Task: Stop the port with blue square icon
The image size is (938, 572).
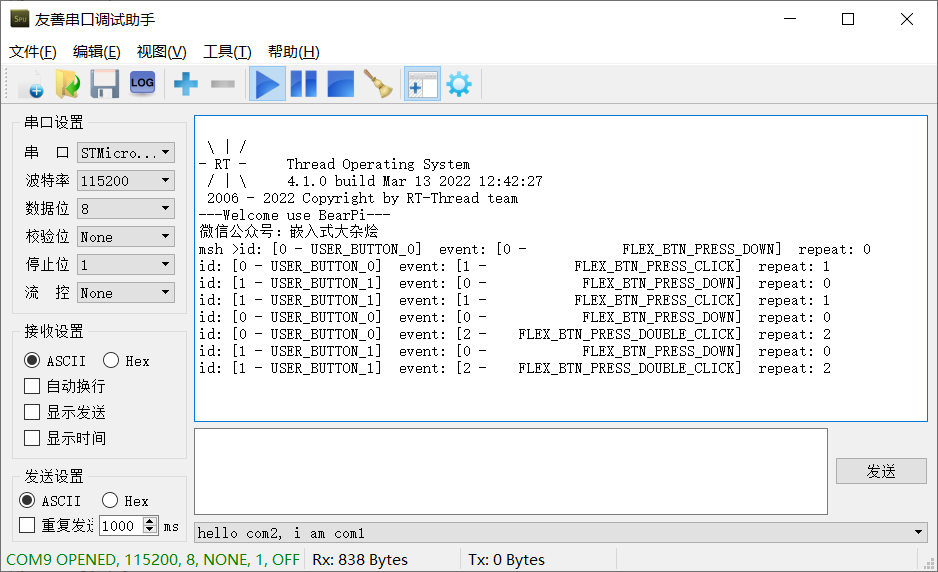Action: 340,84
